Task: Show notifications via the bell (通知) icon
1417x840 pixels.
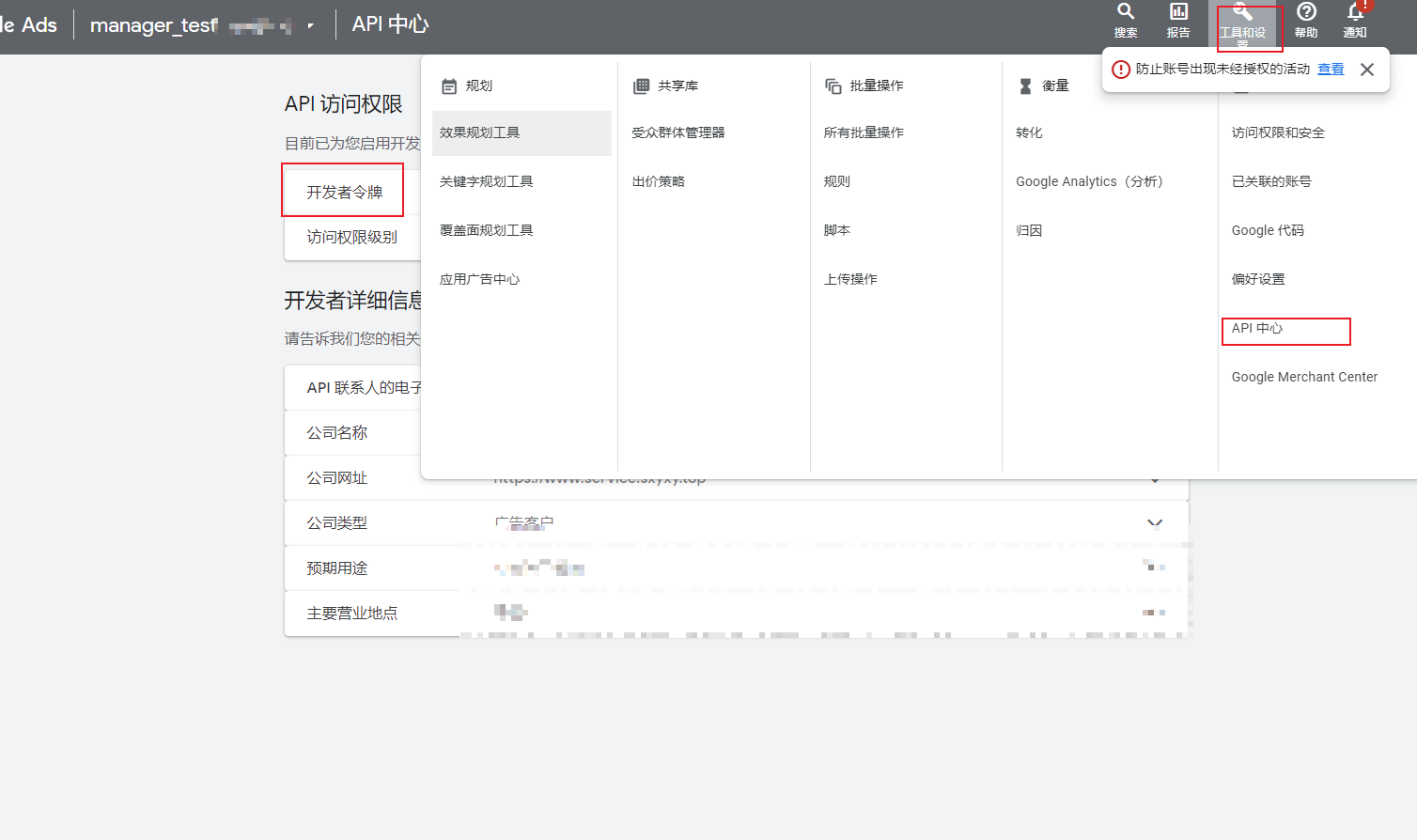Action: tap(1355, 12)
